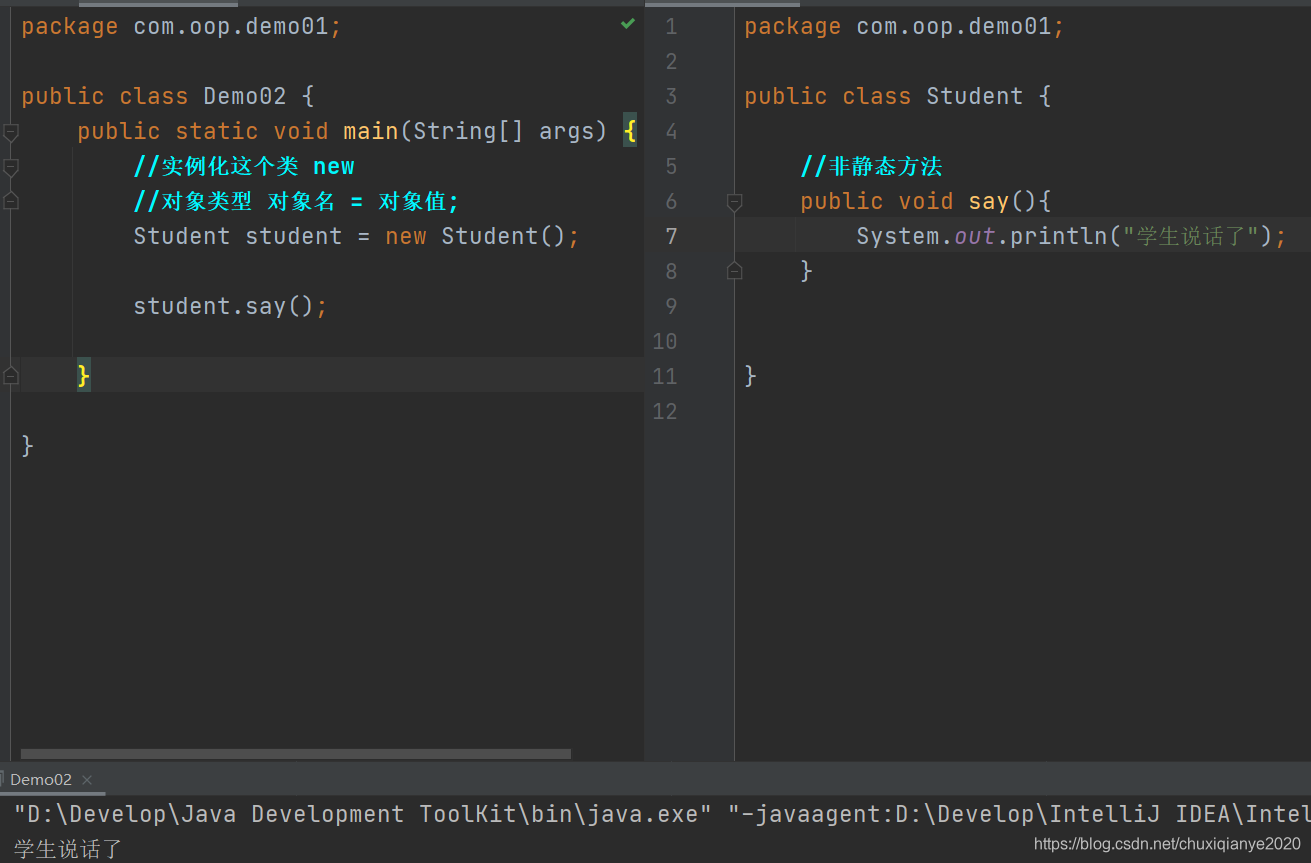The height and width of the screenshot is (863, 1311).
Task: Click the comment 对象类型 对象名 = 对象值
Action: pyautogui.click(x=296, y=201)
